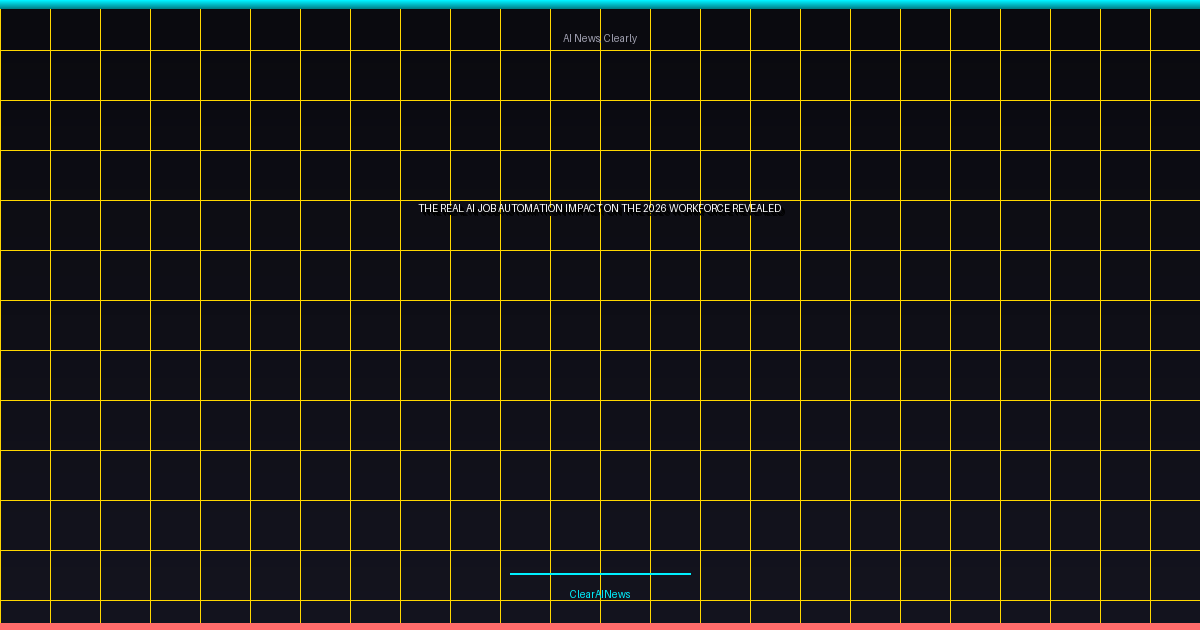Viewport: 1200px width, 630px height.
Task: Click the word 'JOB' in the headline
Action: click(x=487, y=209)
